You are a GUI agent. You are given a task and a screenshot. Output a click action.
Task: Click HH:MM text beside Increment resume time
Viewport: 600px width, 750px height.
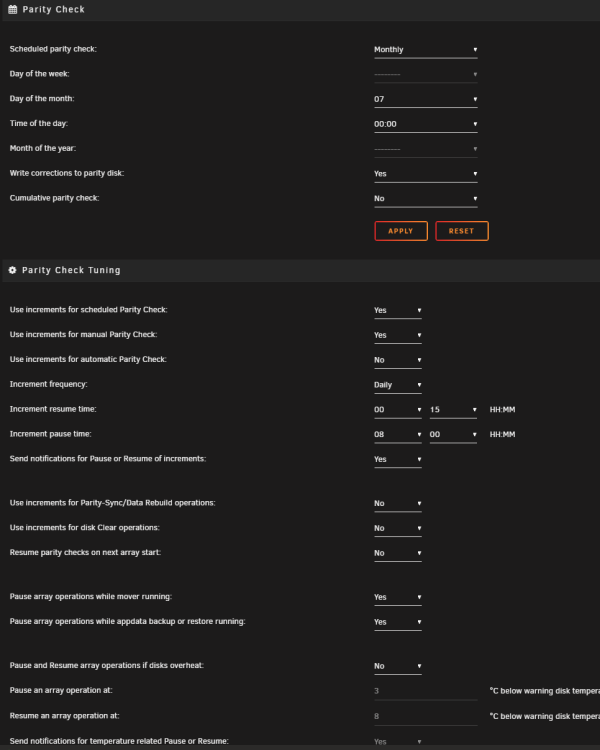point(502,410)
